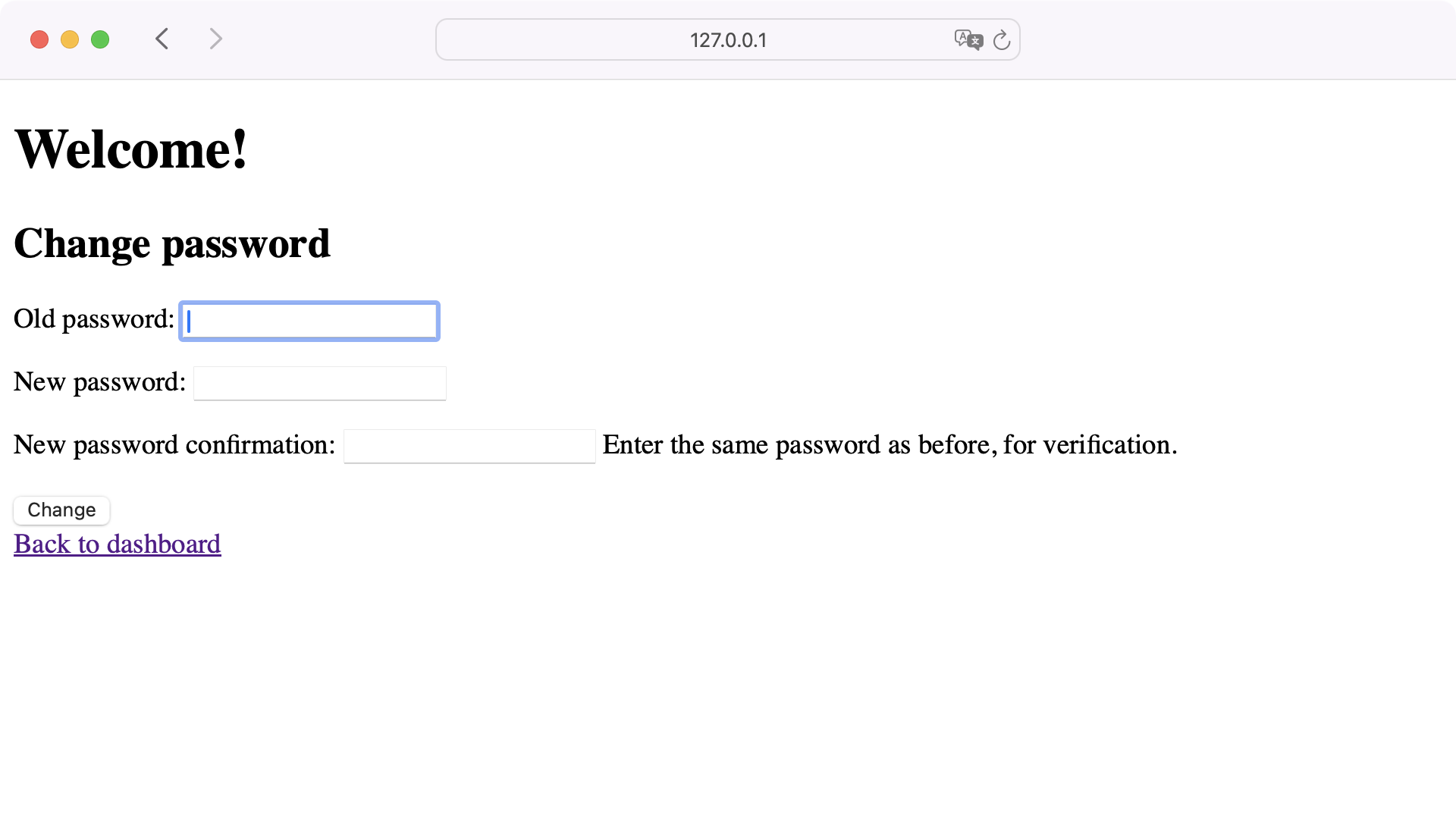Click the browser toolbar background area

[531, 39]
